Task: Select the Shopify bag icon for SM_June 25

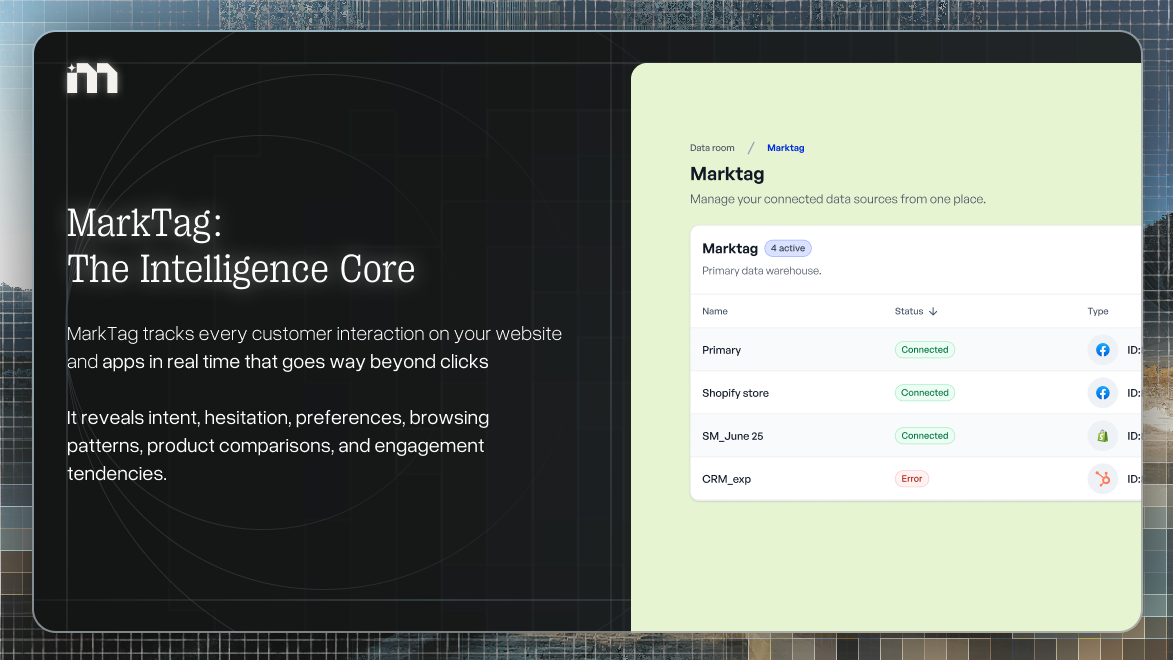Action: coord(1102,436)
